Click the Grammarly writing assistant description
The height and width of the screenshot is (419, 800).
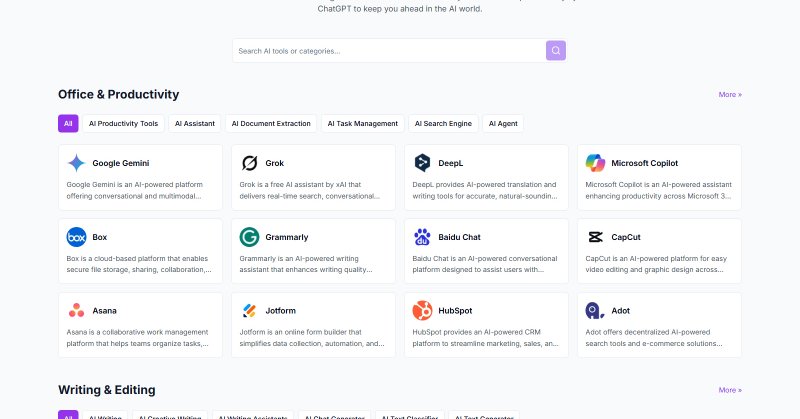(306, 264)
